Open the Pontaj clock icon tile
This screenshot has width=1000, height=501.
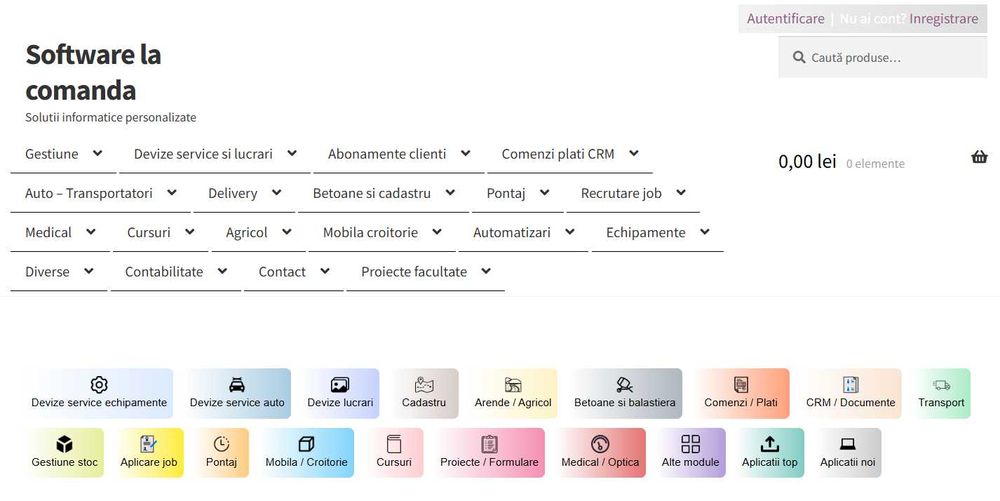tap(221, 444)
